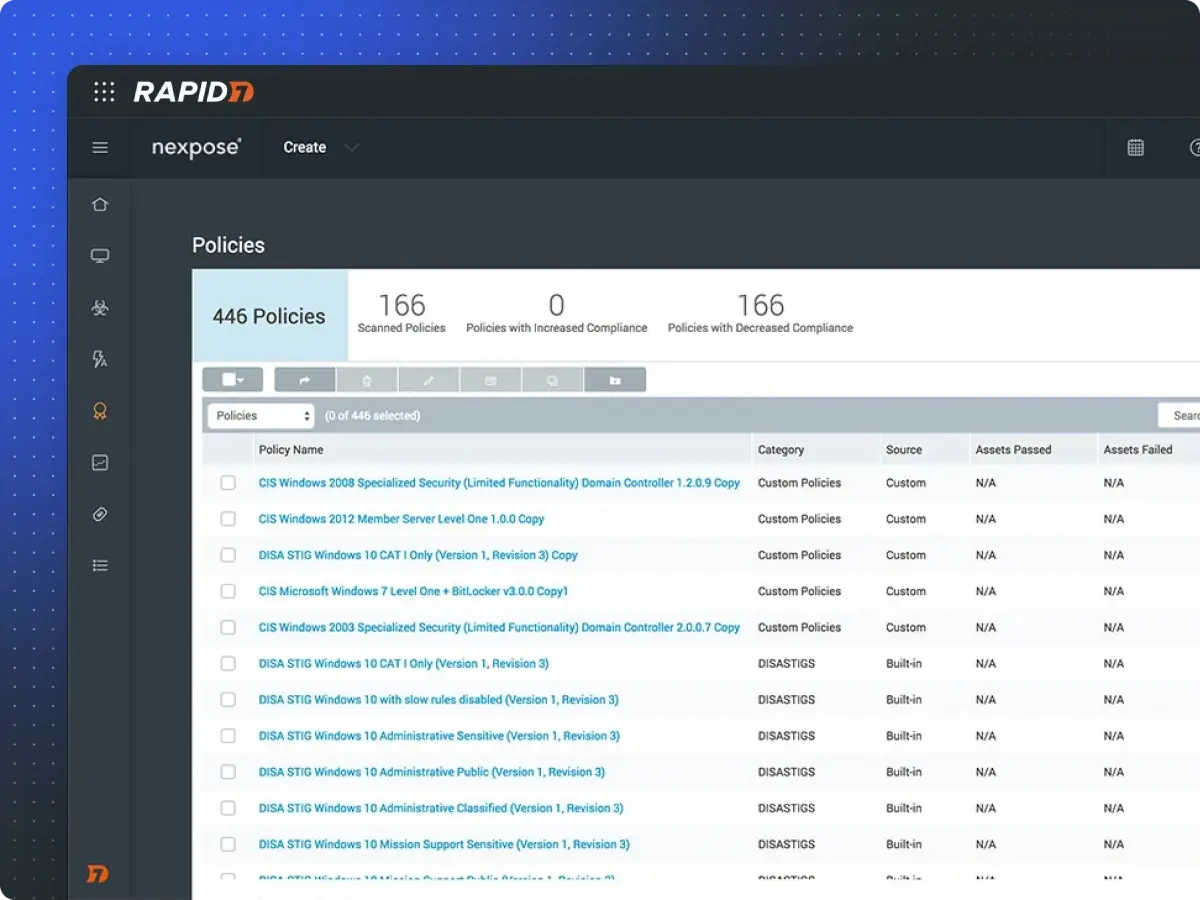This screenshot has width=1200, height=900.
Task: Check the CIS Windows 2012 Member Server row
Action: (228, 519)
